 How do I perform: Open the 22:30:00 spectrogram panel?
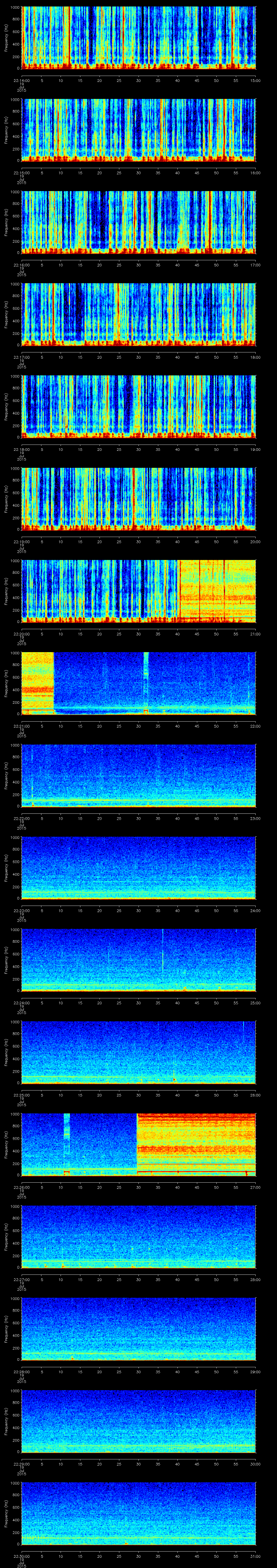(139, 1513)
